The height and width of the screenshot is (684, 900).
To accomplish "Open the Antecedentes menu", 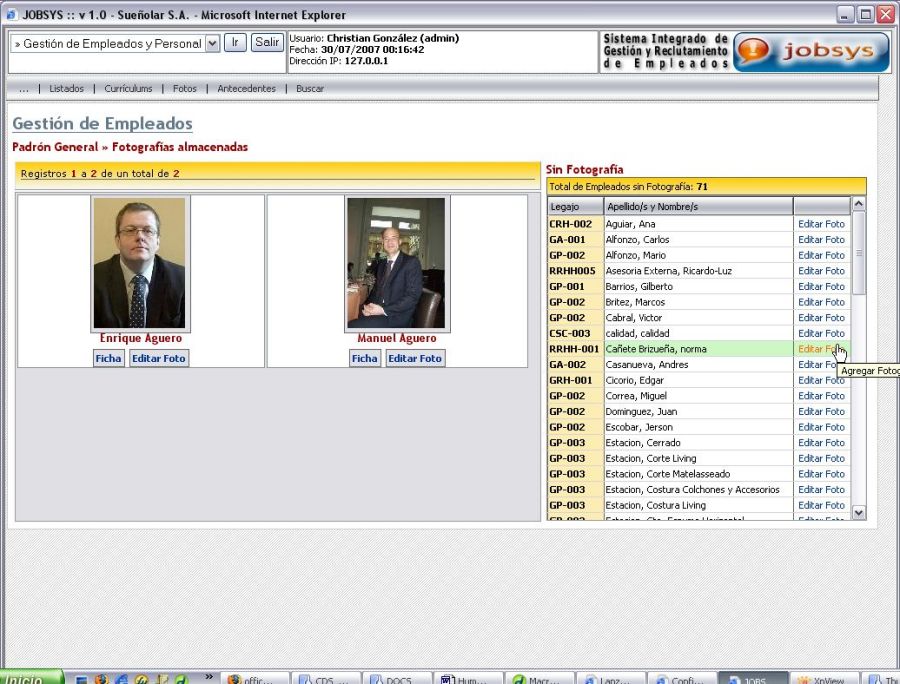I will [x=246, y=89].
